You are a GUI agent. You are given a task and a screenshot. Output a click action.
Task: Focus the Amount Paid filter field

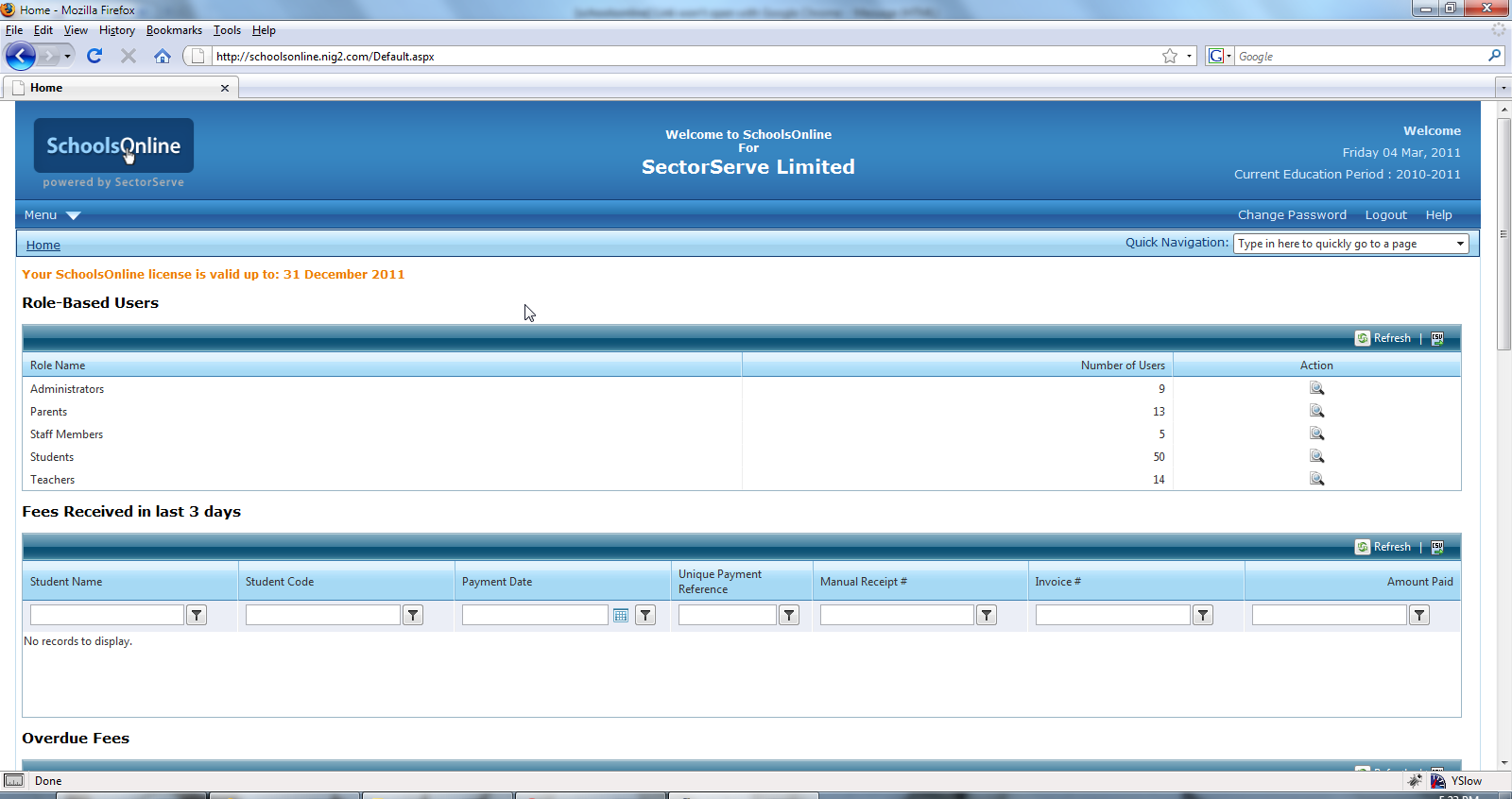click(1330, 615)
